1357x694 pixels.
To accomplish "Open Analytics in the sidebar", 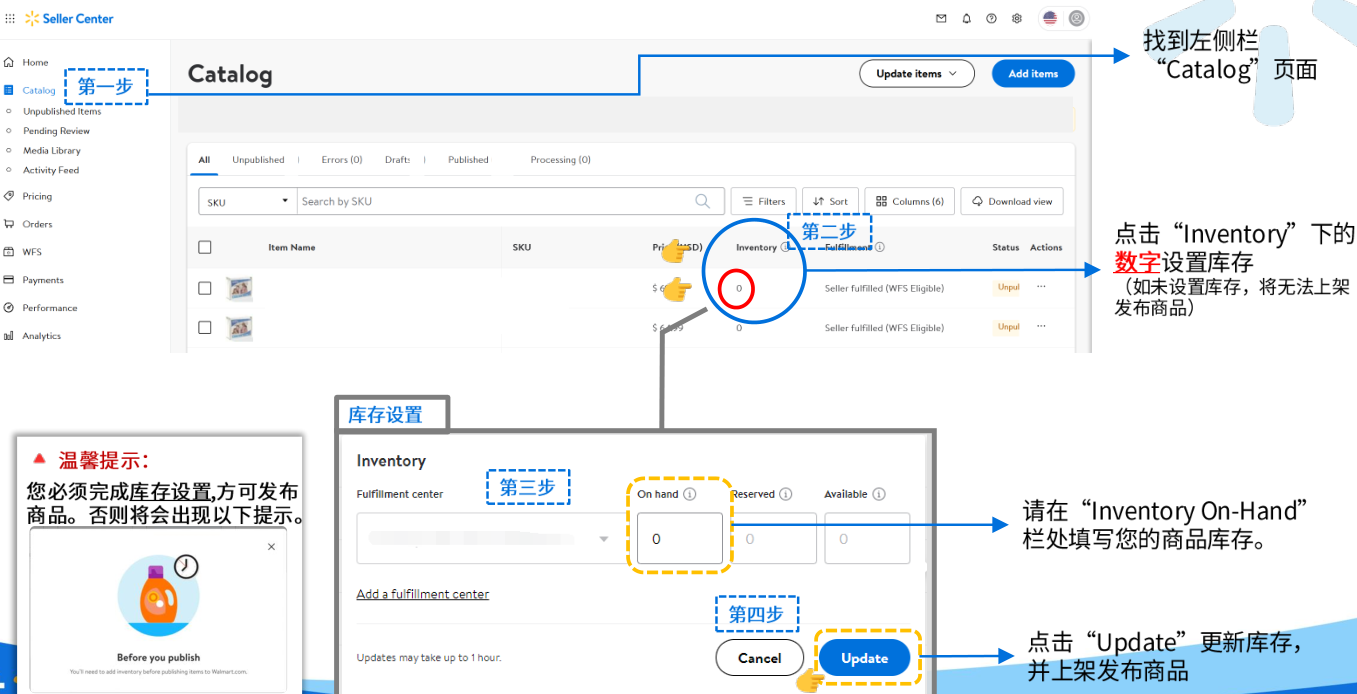I will point(42,336).
